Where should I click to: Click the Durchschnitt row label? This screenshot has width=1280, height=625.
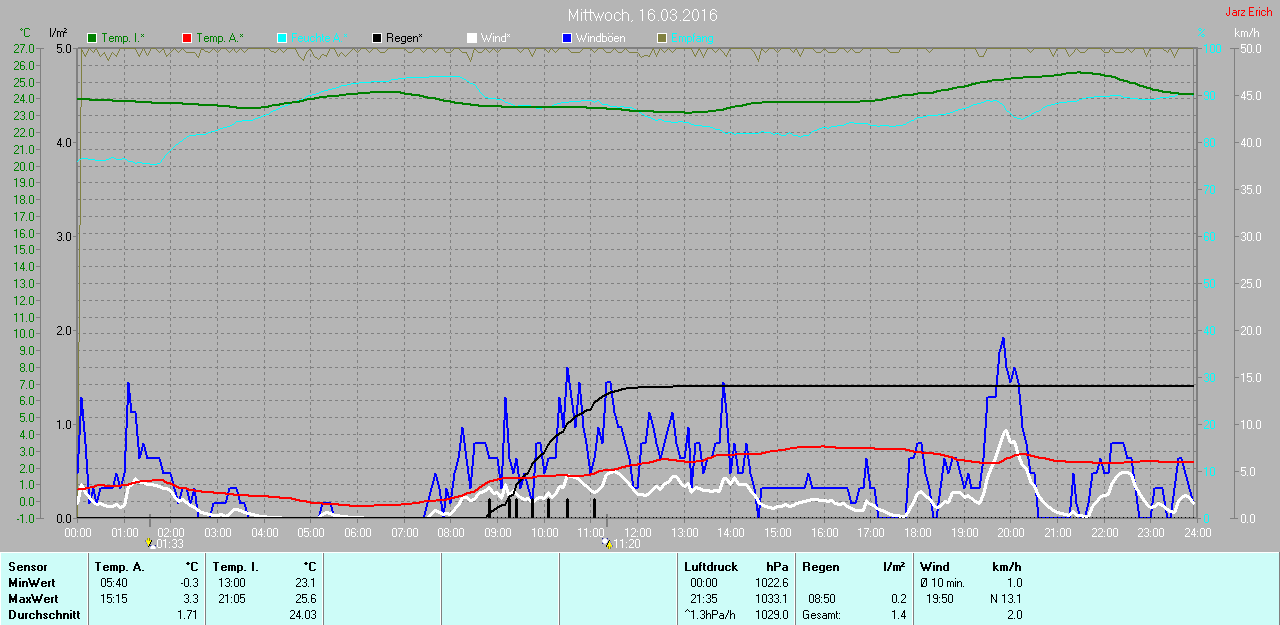click(44, 615)
